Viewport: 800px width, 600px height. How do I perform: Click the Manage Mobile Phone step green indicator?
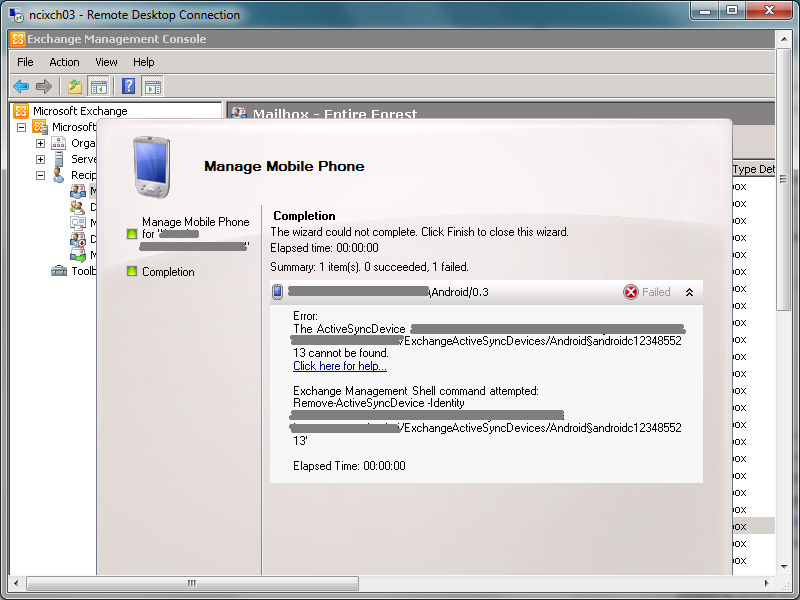point(132,234)
